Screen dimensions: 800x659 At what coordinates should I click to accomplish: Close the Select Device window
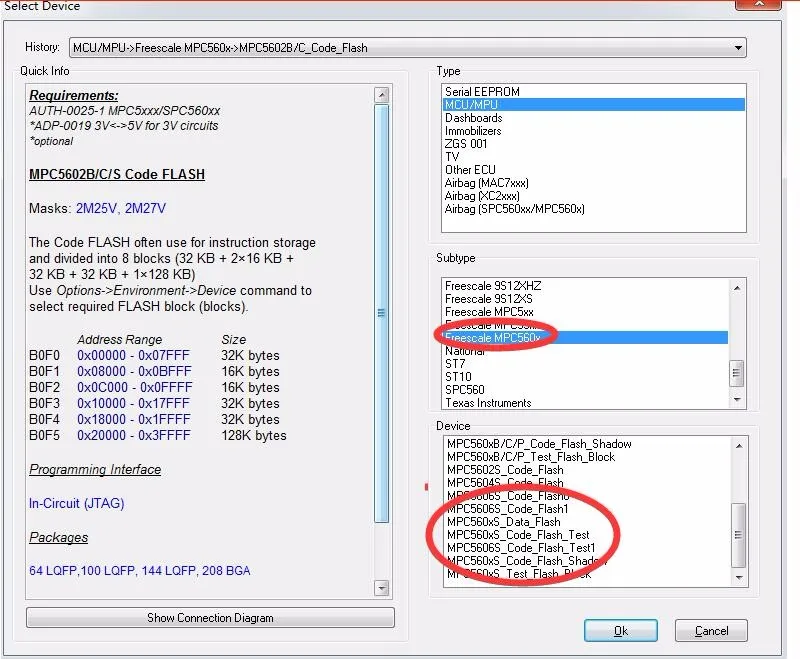(x=758, y=4)
